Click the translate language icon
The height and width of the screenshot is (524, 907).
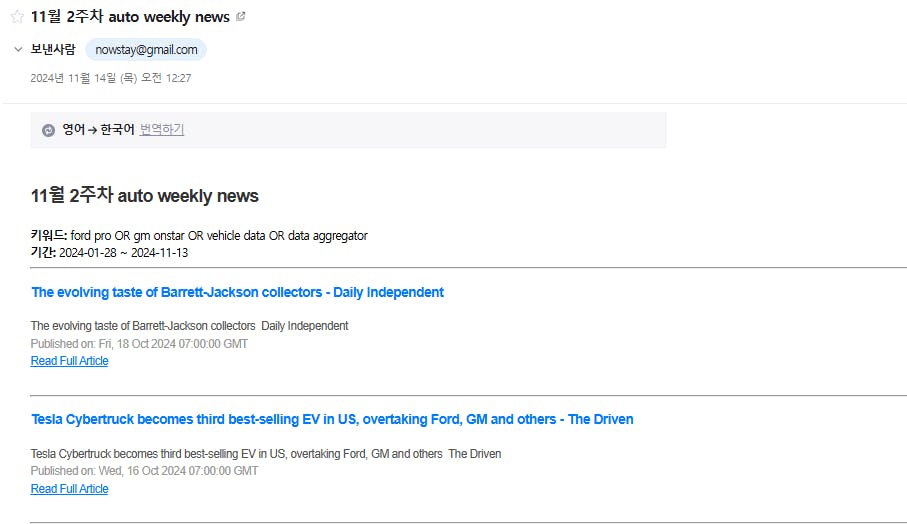(x=49, y=130)
